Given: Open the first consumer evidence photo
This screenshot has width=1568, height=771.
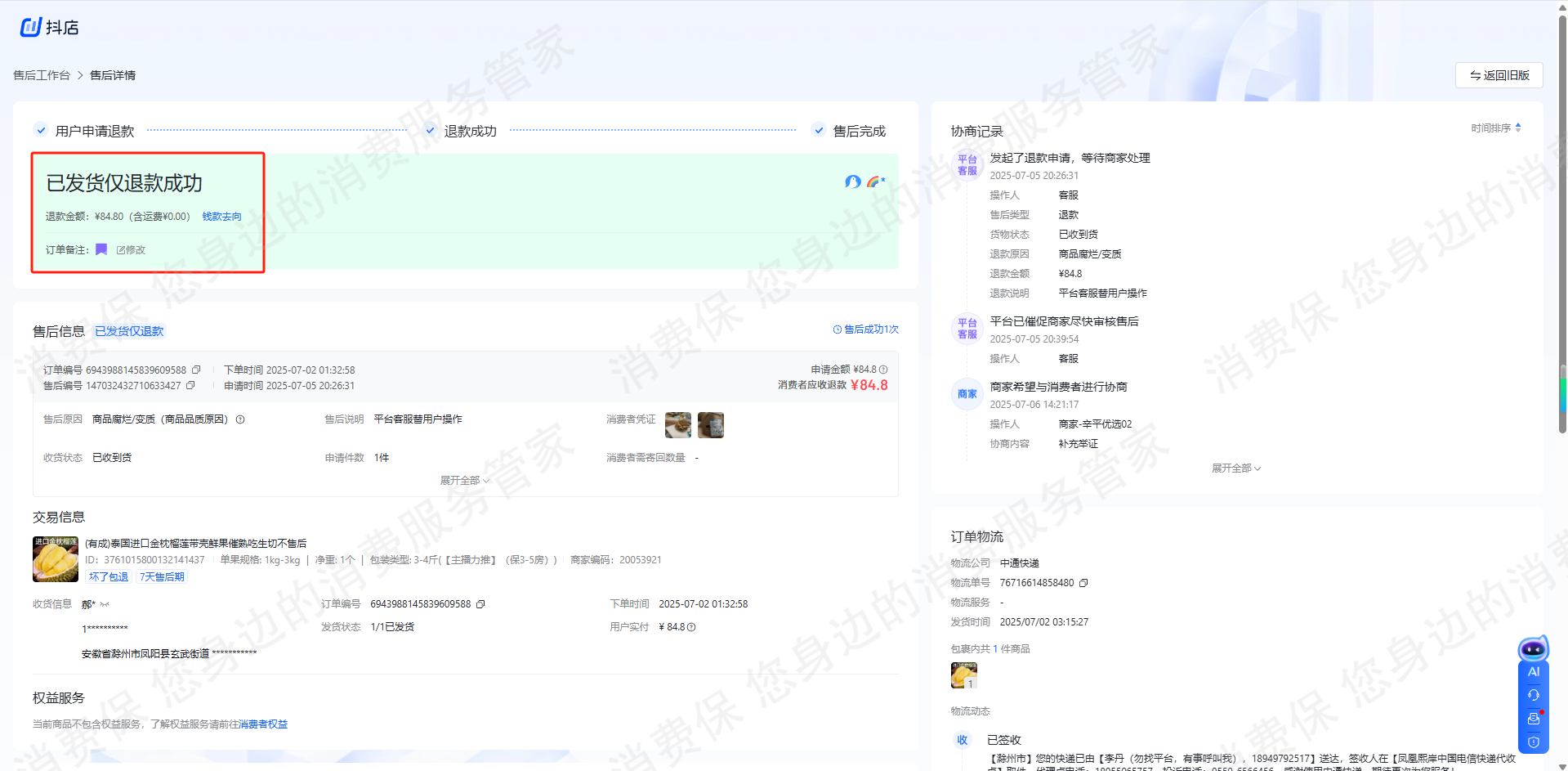Looking at the screenshot, I should [x=677, y=425].
